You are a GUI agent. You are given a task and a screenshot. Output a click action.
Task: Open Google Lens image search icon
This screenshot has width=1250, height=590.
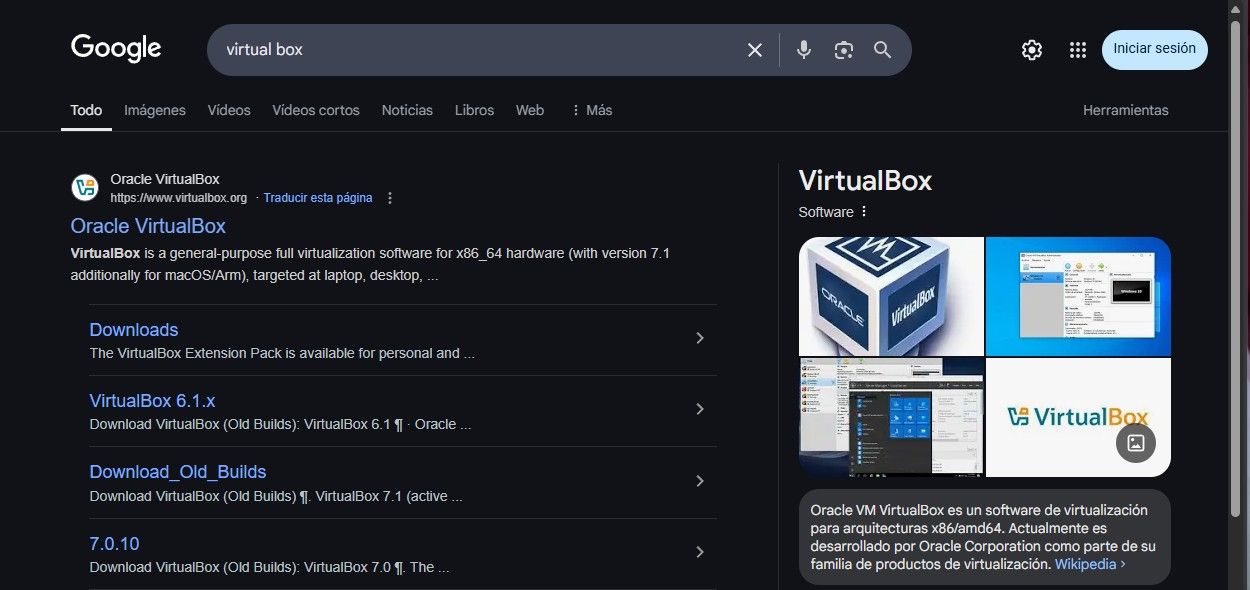point(844,50)
